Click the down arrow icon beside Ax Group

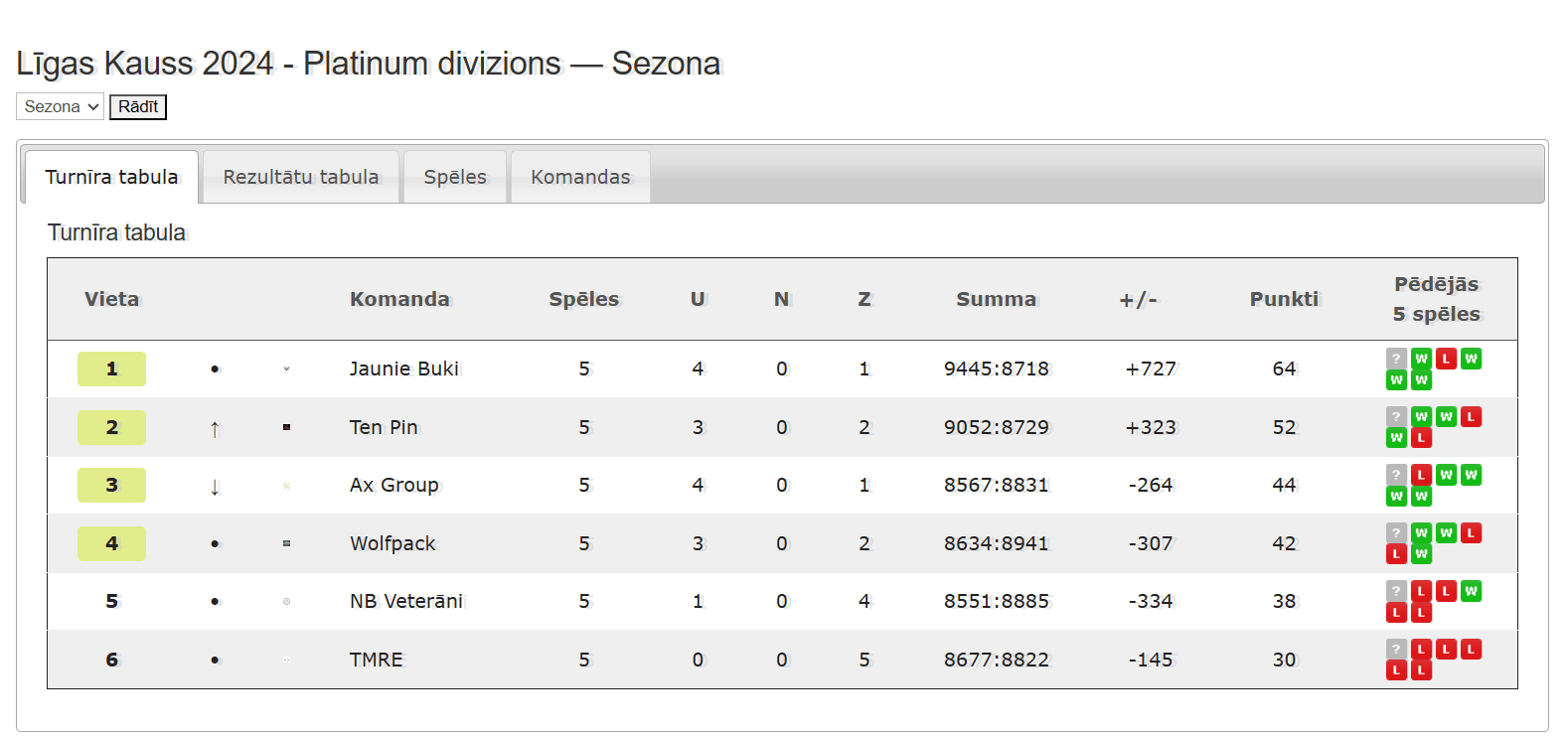[215, 487]
